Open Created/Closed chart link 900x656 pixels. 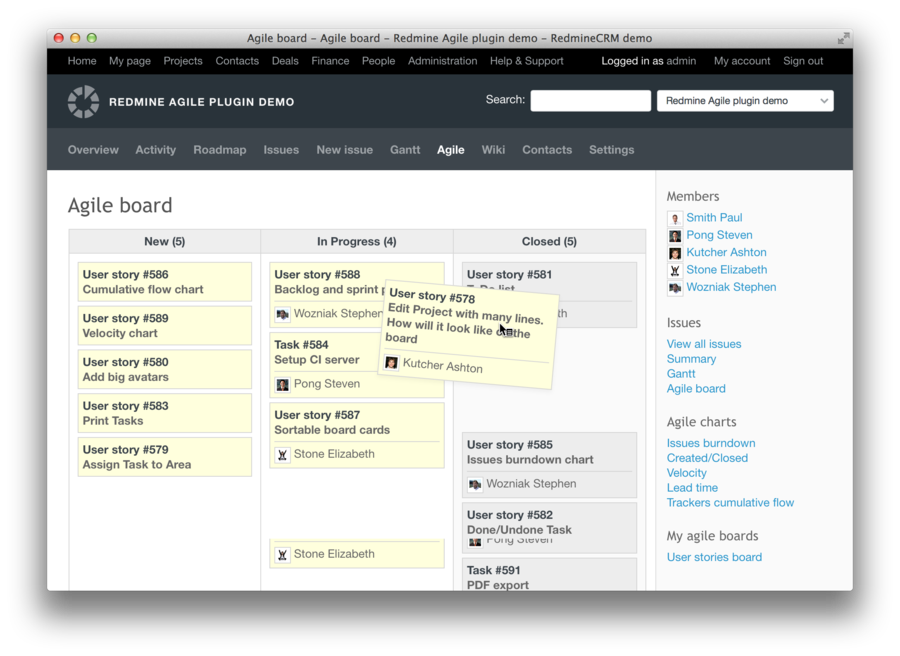(x=707, y=458)
